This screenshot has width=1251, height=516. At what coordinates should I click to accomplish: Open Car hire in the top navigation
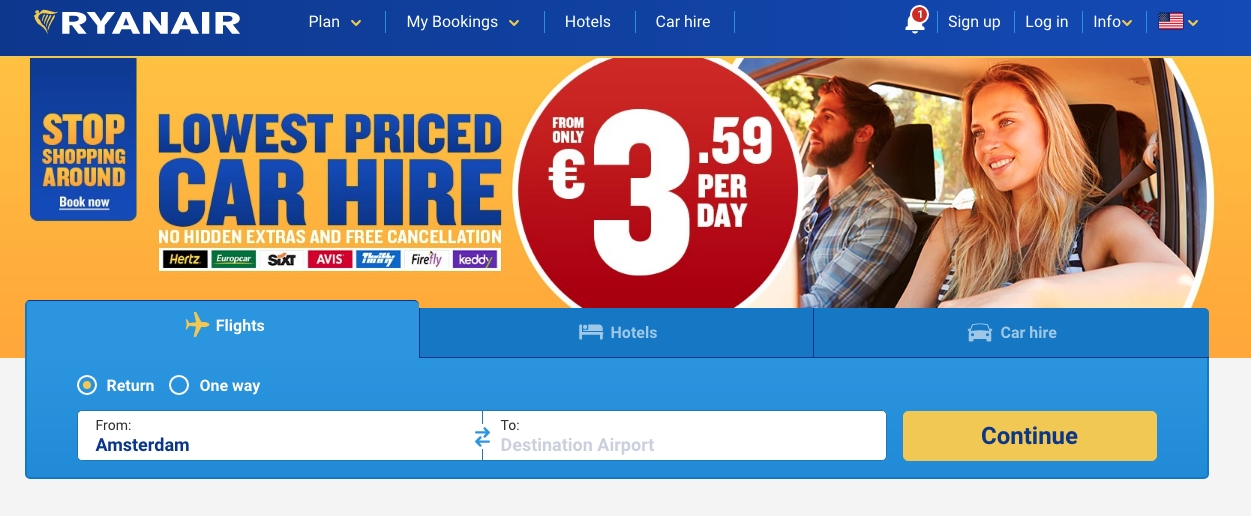(683, 22)
